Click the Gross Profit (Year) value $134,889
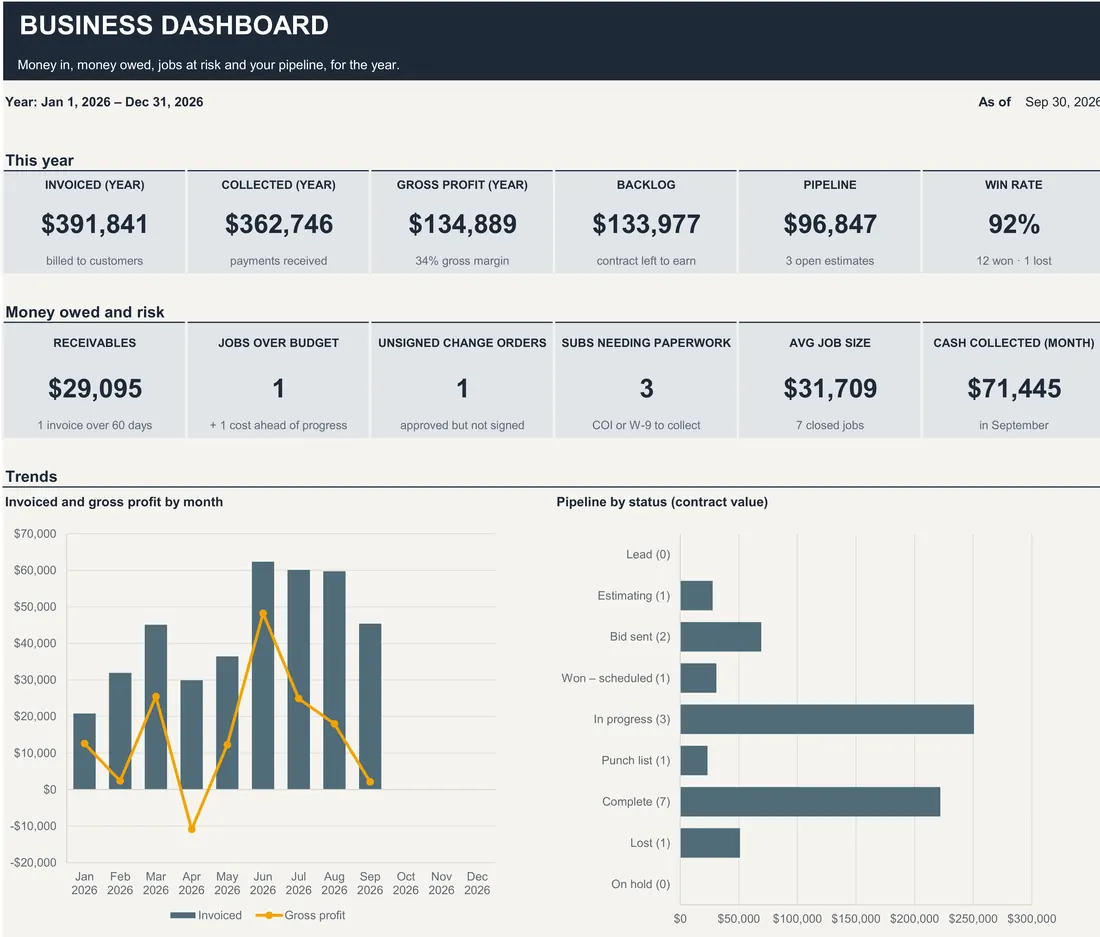The width and height of the screenshot is (1100, 937). coord(462,224)
